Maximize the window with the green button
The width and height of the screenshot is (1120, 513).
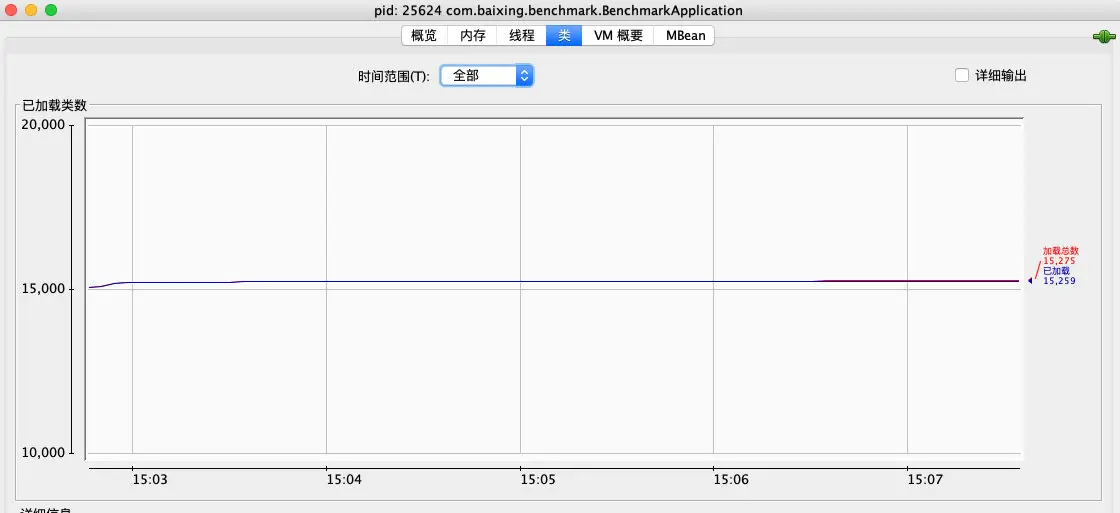[x=51, y=10]
